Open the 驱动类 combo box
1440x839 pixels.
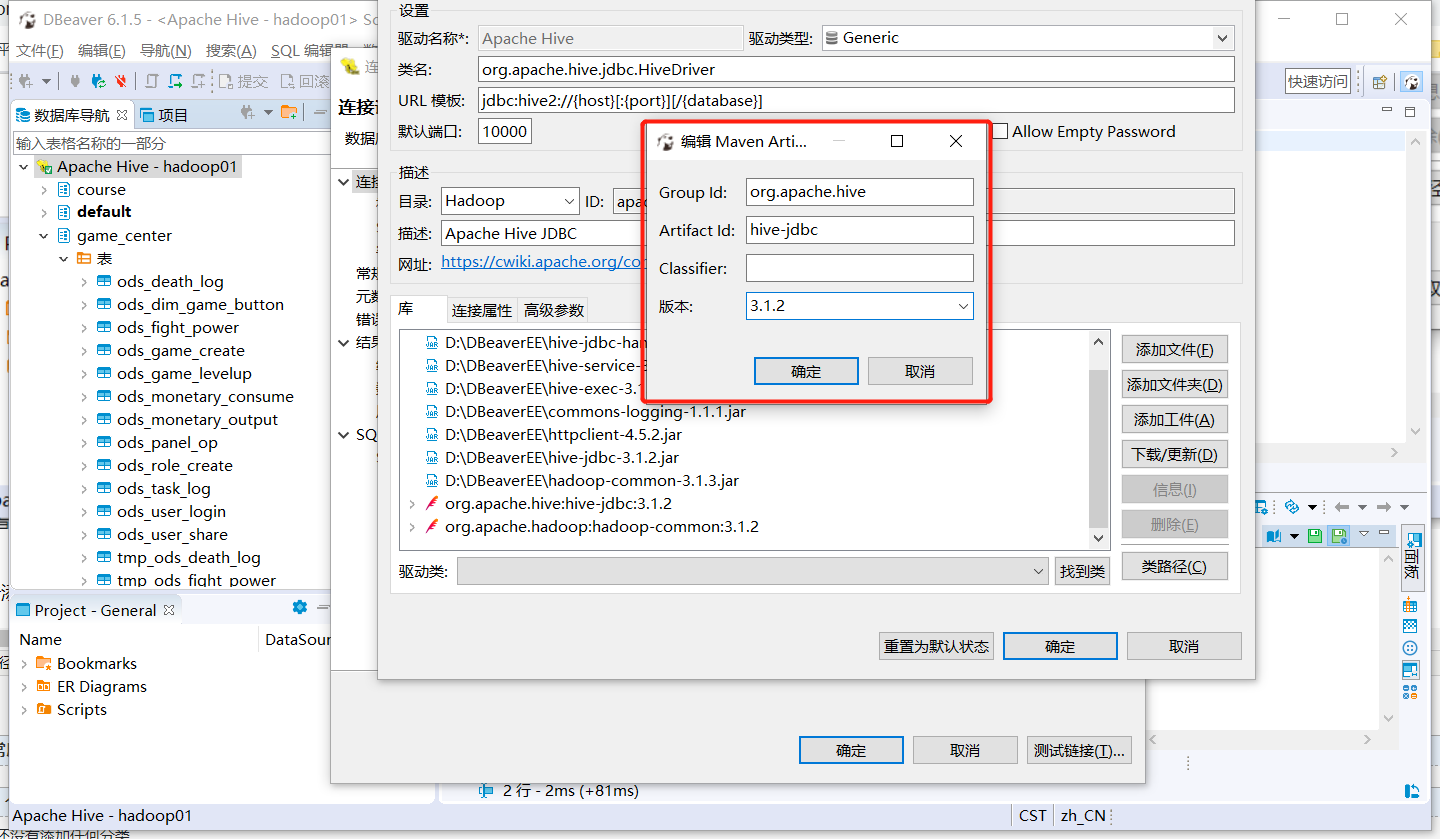[753, 572]
